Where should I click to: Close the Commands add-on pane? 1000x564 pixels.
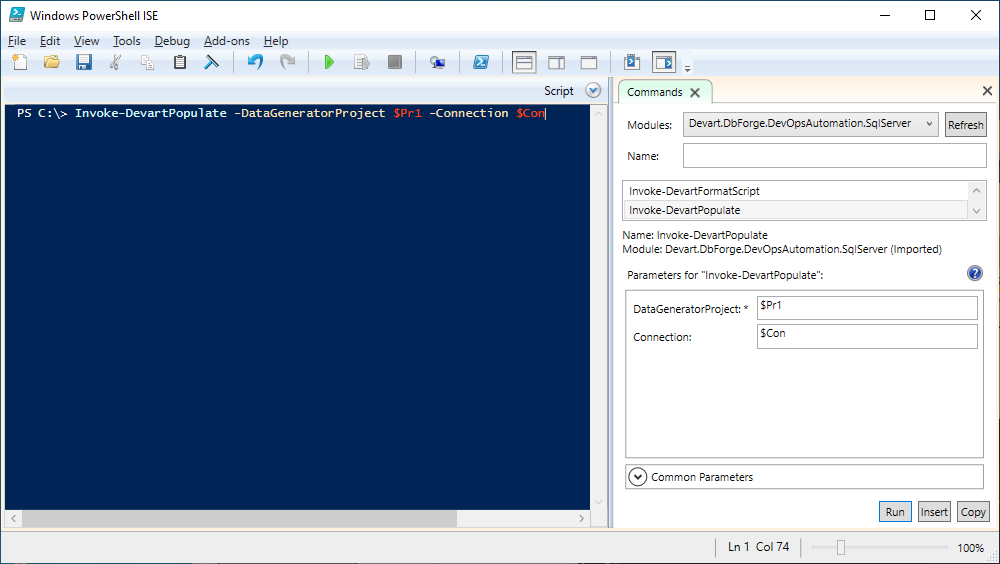[987, 91]
